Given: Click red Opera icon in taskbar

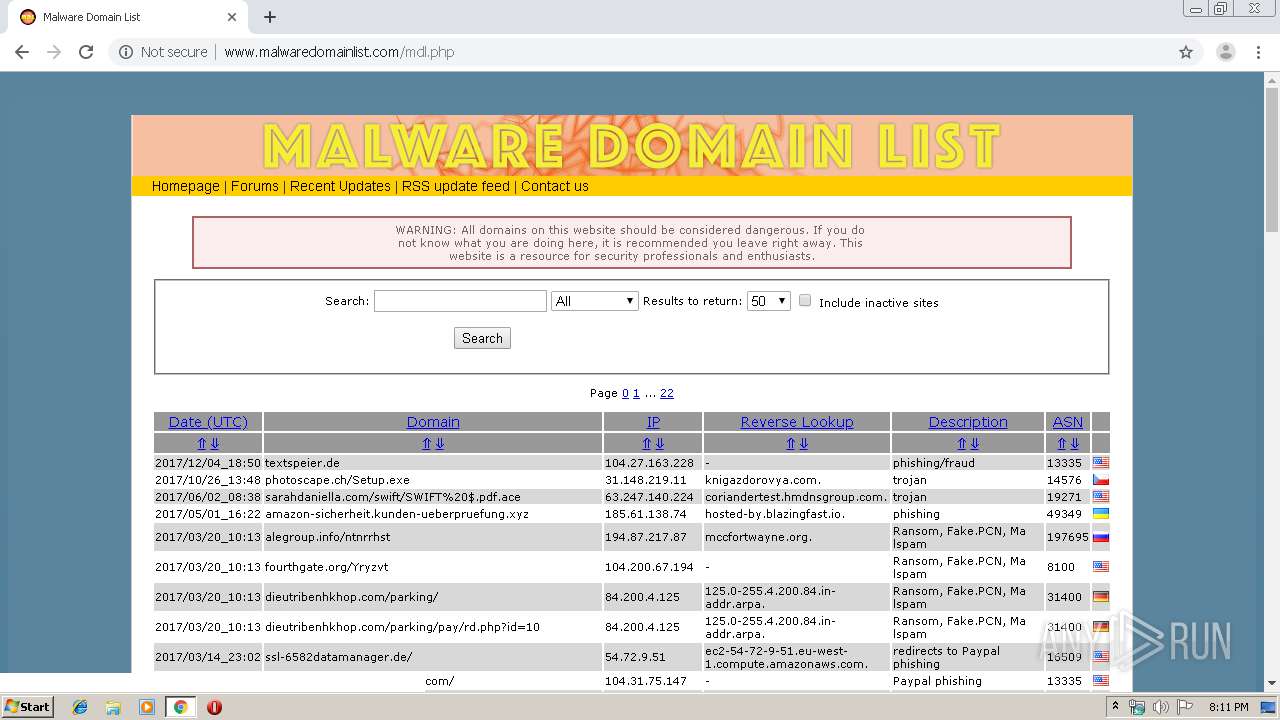Looking at the screenshot, I should pos(214,707).
